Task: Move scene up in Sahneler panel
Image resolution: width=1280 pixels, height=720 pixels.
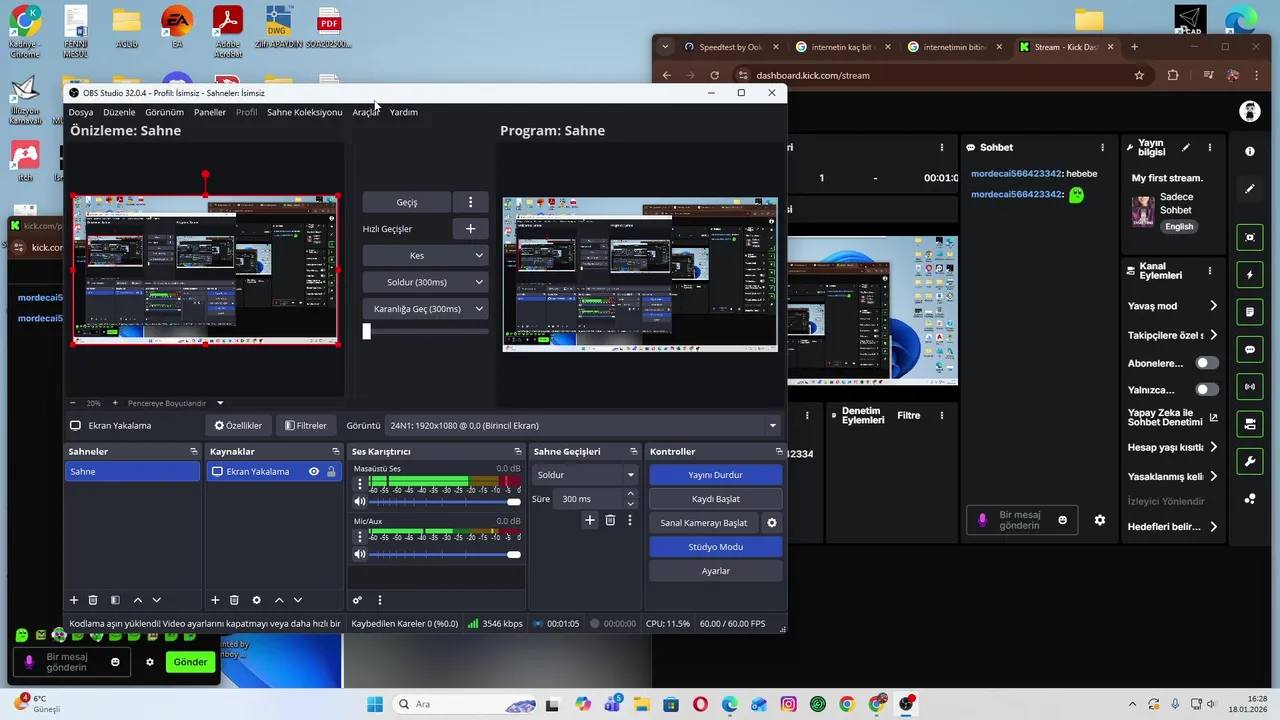Action: (x=137, y=600)
